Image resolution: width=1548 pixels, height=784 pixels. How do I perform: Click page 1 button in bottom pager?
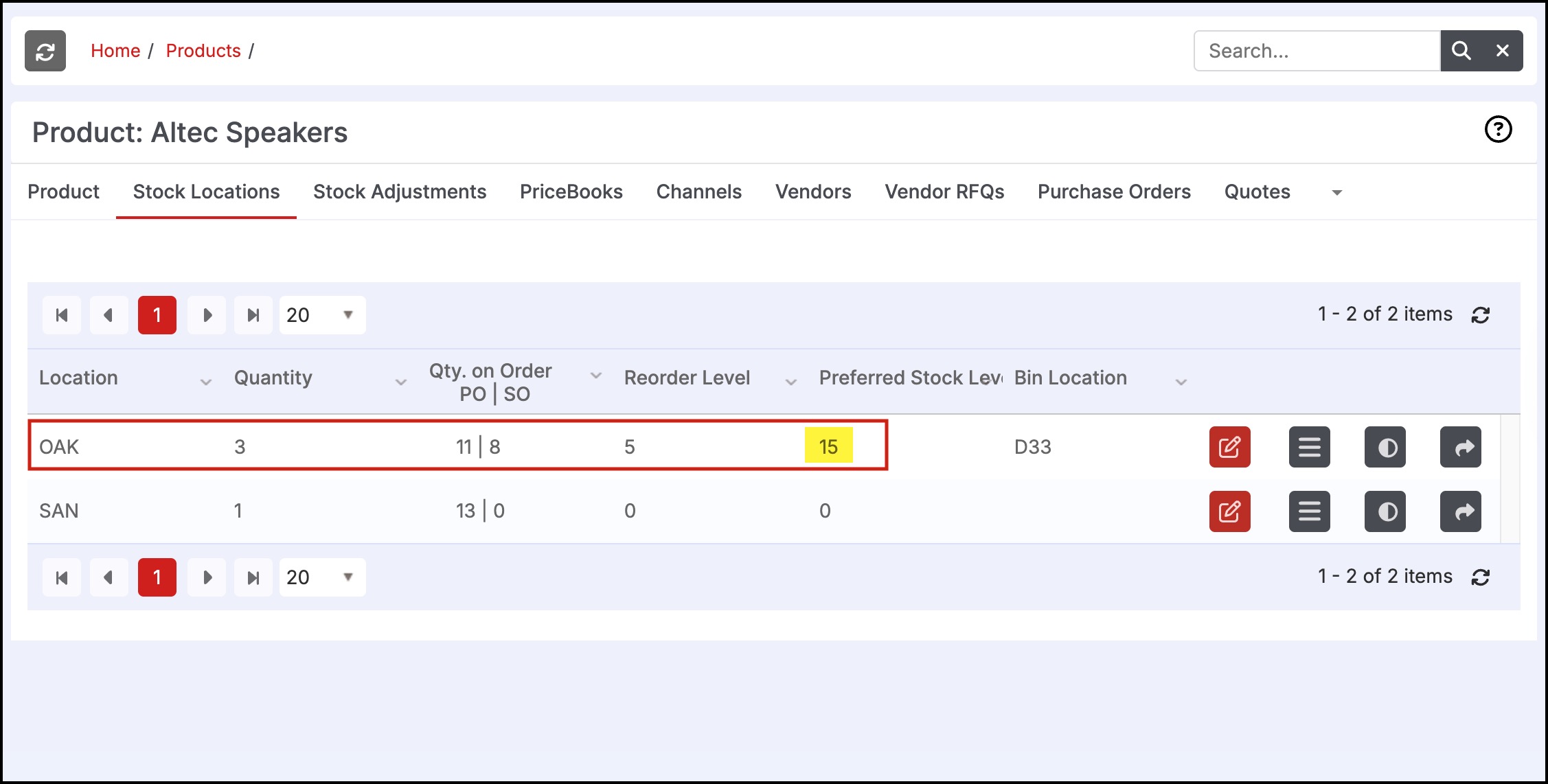click(157, 577)
